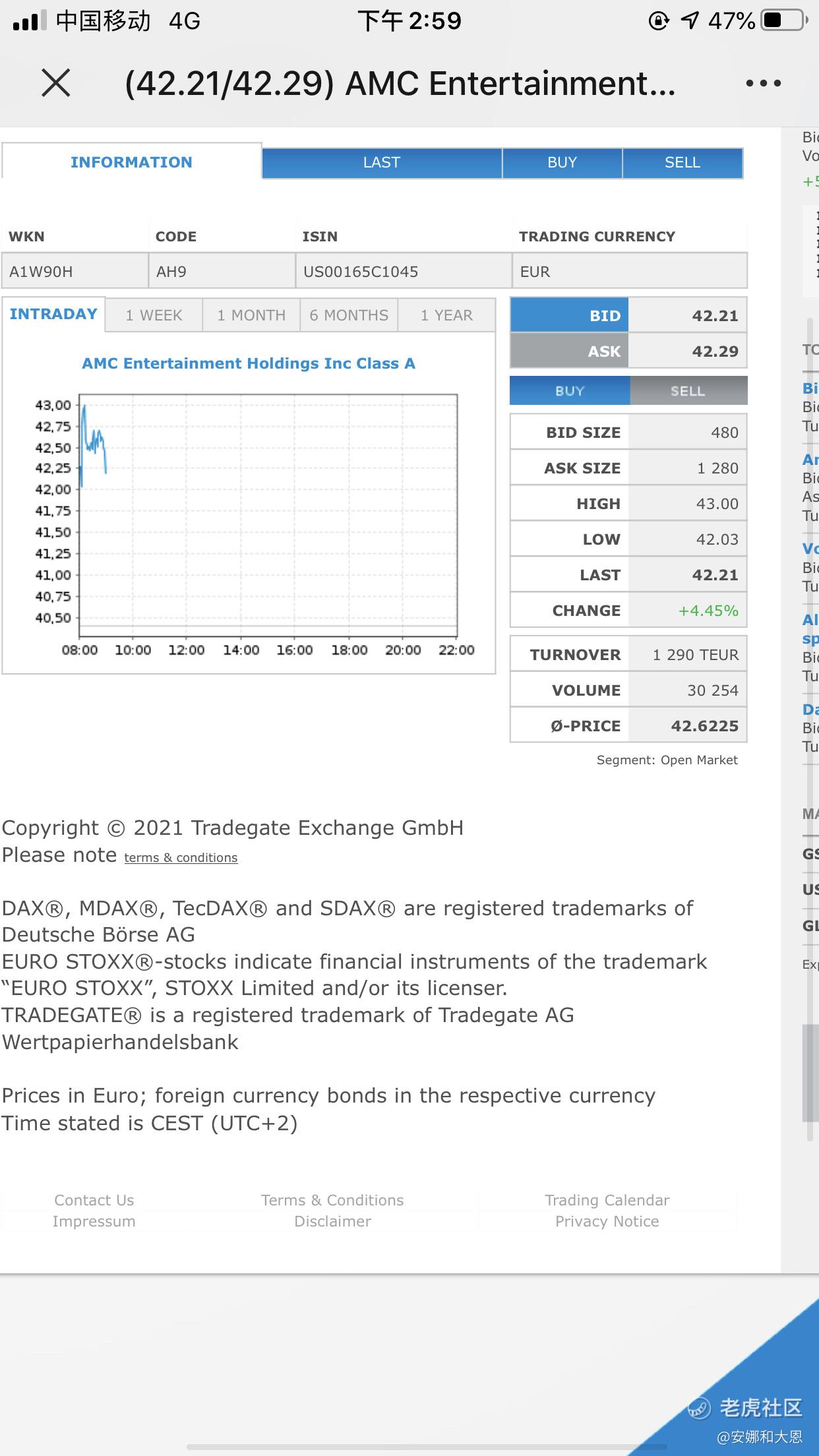Viewport: 819px width, 1456px height.
Task: Switch chart to 1 YEAR
Action: pyautogui.click(x=446, y=315)
